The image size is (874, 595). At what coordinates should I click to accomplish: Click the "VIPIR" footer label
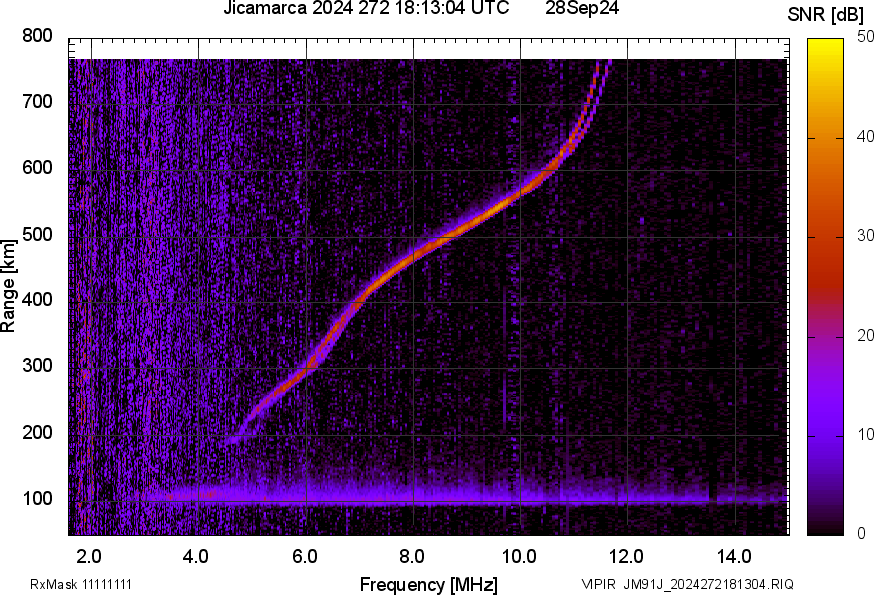(x=599, y=584)
